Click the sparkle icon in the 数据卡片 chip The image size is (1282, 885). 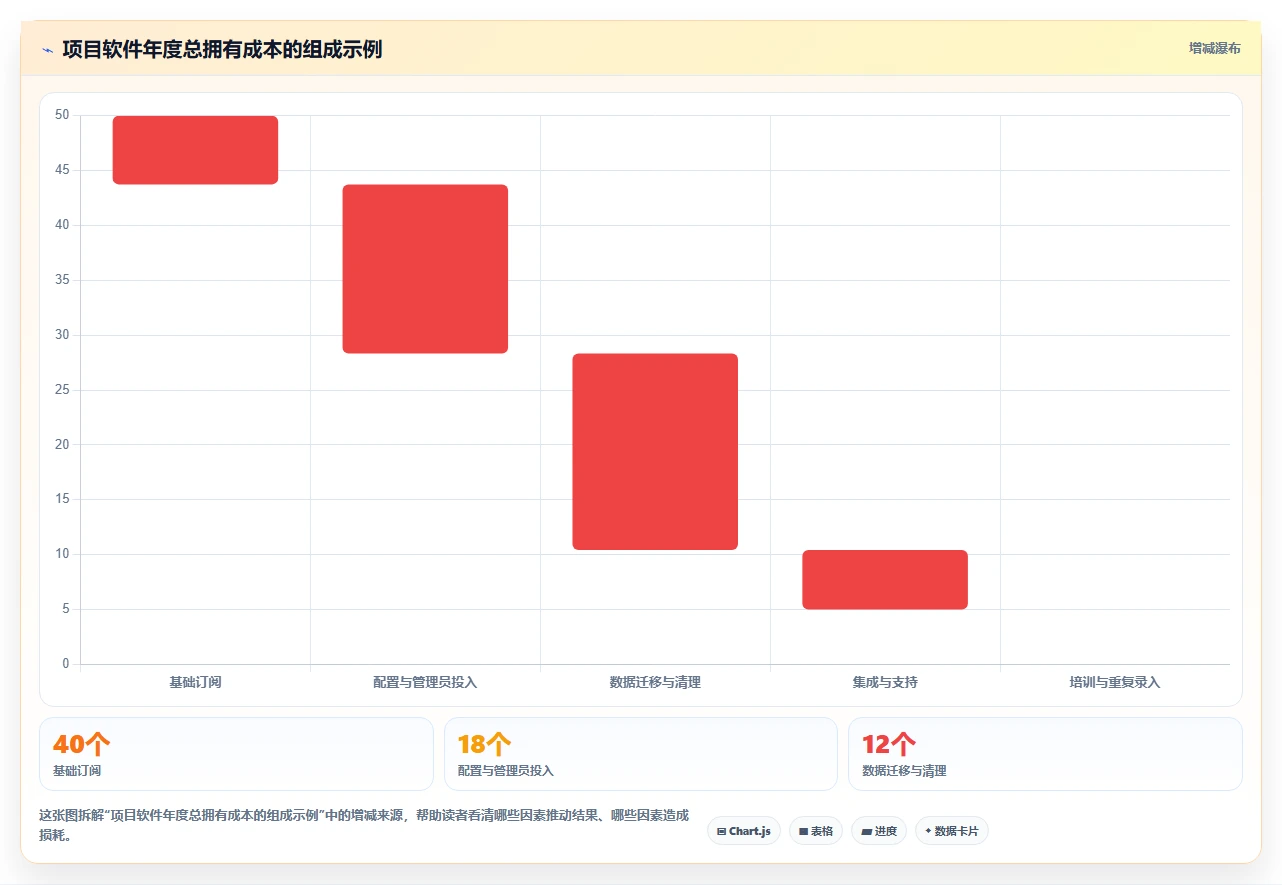point(928,831)
